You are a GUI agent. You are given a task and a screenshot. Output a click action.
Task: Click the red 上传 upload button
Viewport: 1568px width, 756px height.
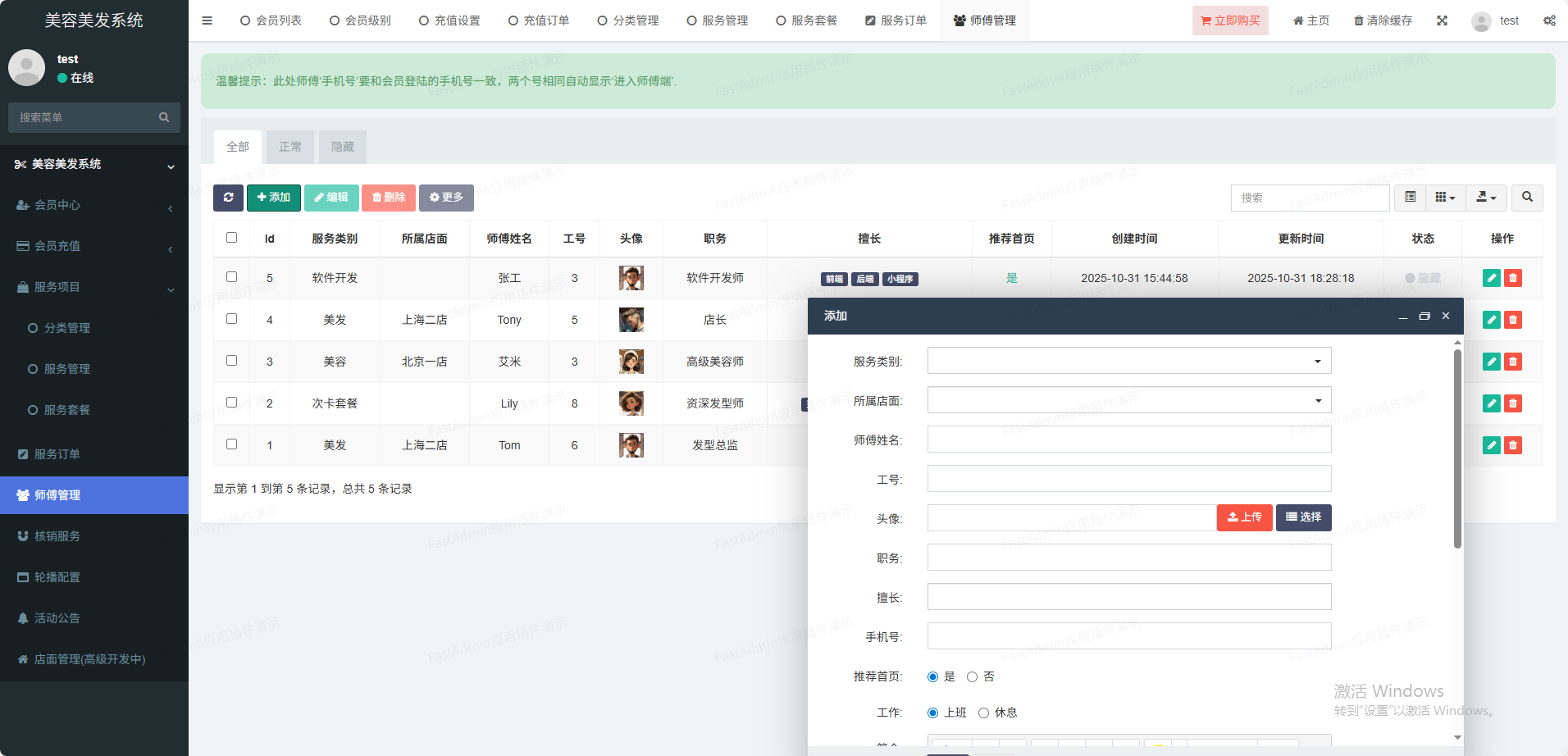[x=1244, y=517]
